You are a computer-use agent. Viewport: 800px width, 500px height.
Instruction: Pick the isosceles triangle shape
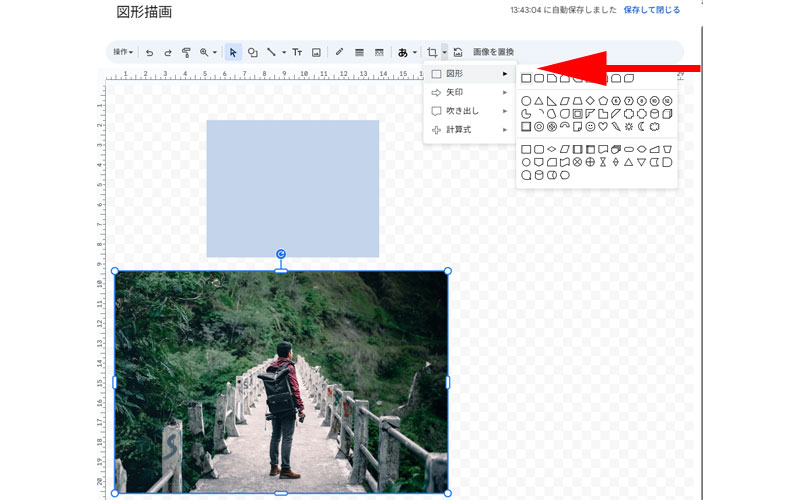tap(539, 101)
